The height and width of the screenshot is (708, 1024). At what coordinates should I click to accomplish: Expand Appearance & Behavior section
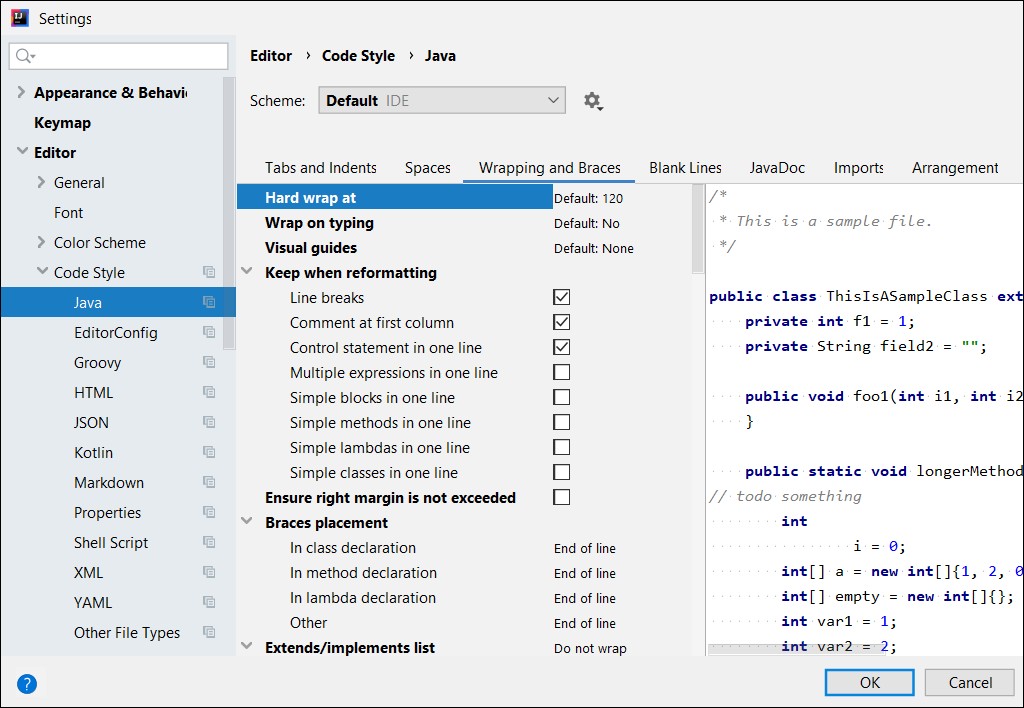click(x=22, y=92)
